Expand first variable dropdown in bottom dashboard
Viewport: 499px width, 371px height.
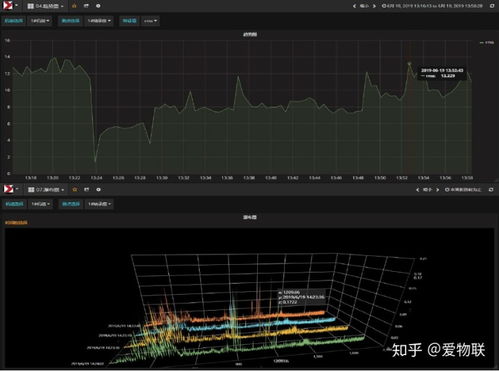click(x=40, y=204)
